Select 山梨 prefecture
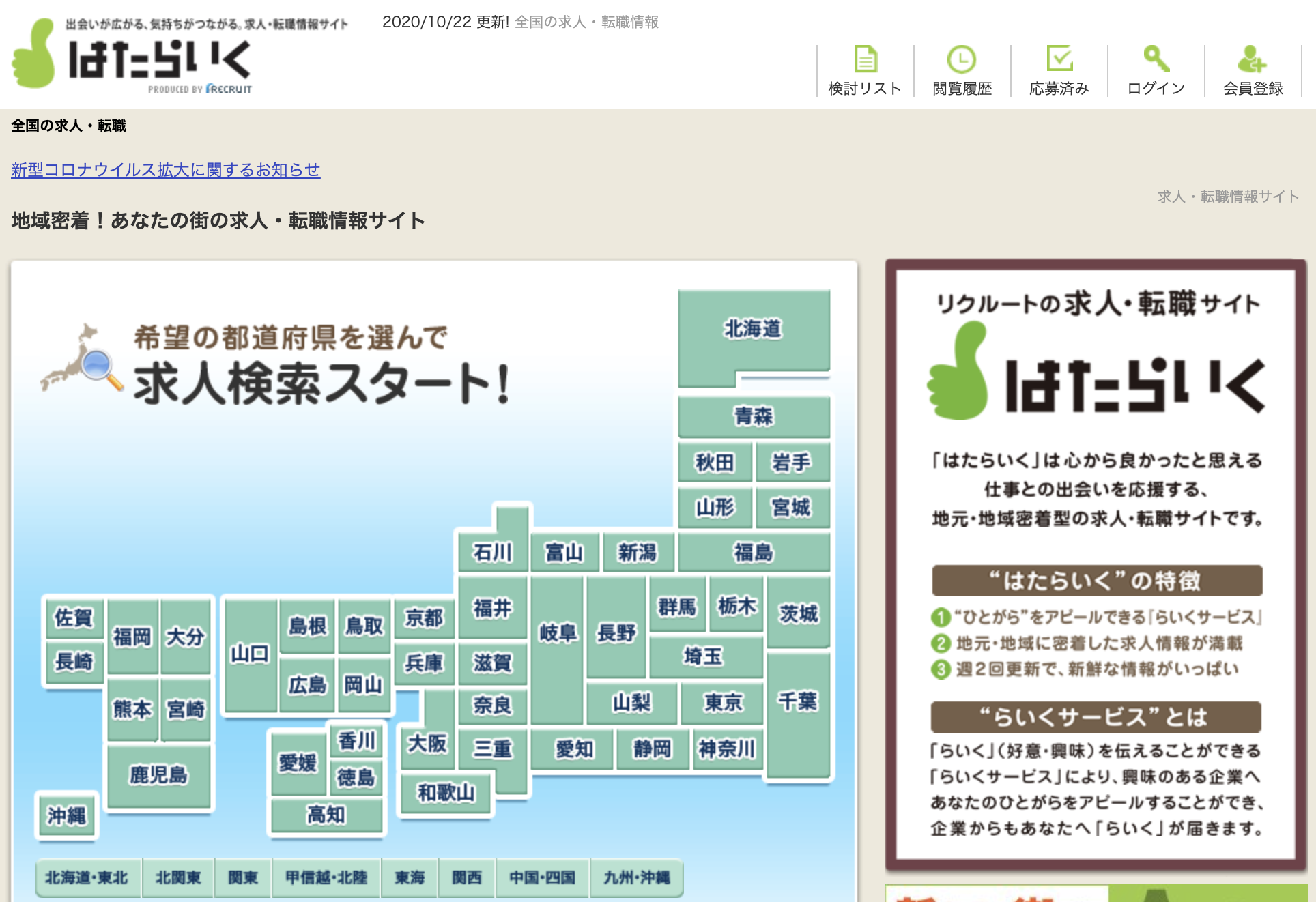This screenshot has height=902, width=1316. 632,702
